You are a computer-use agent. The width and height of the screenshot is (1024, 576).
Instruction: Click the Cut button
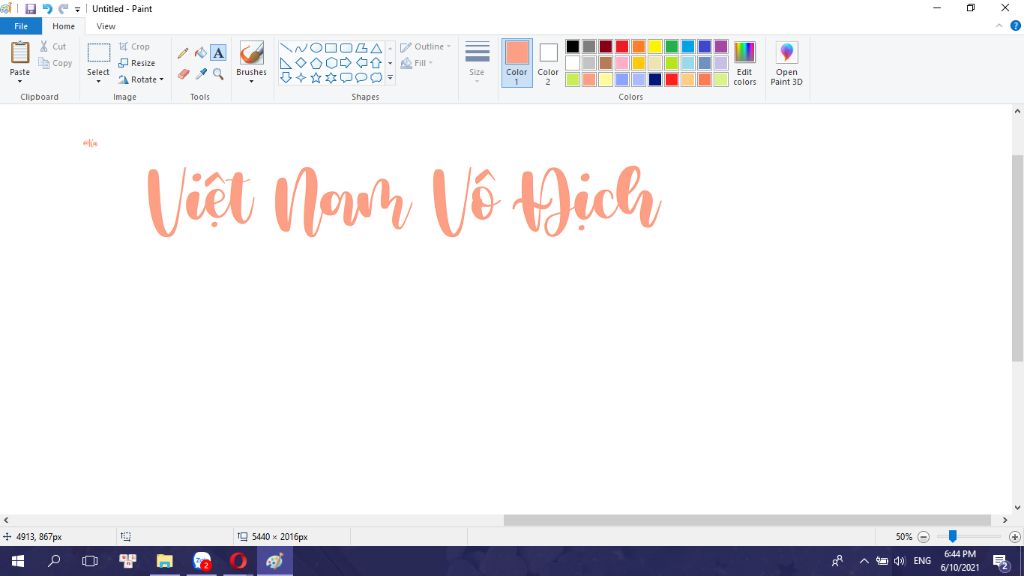[53, 46]
